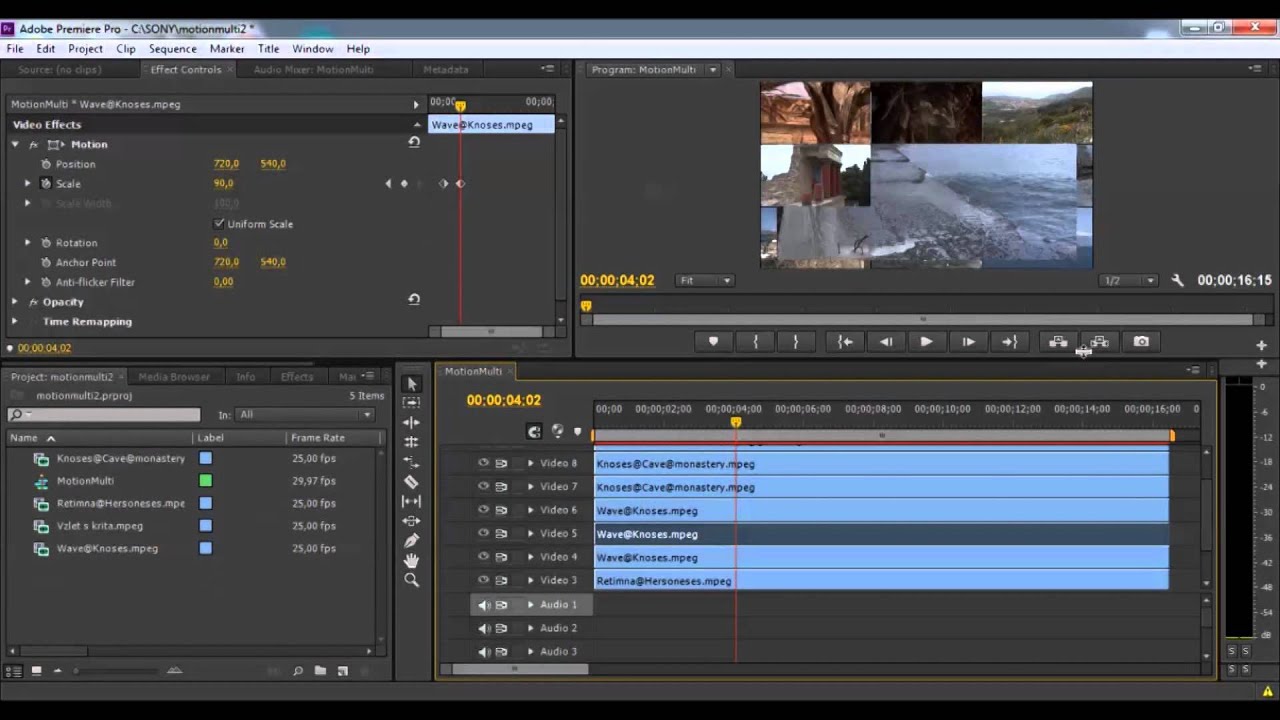This screenshot has height=720, width=1280.
Task: Switch to the Effects tab
Action: tap(297, 377)
